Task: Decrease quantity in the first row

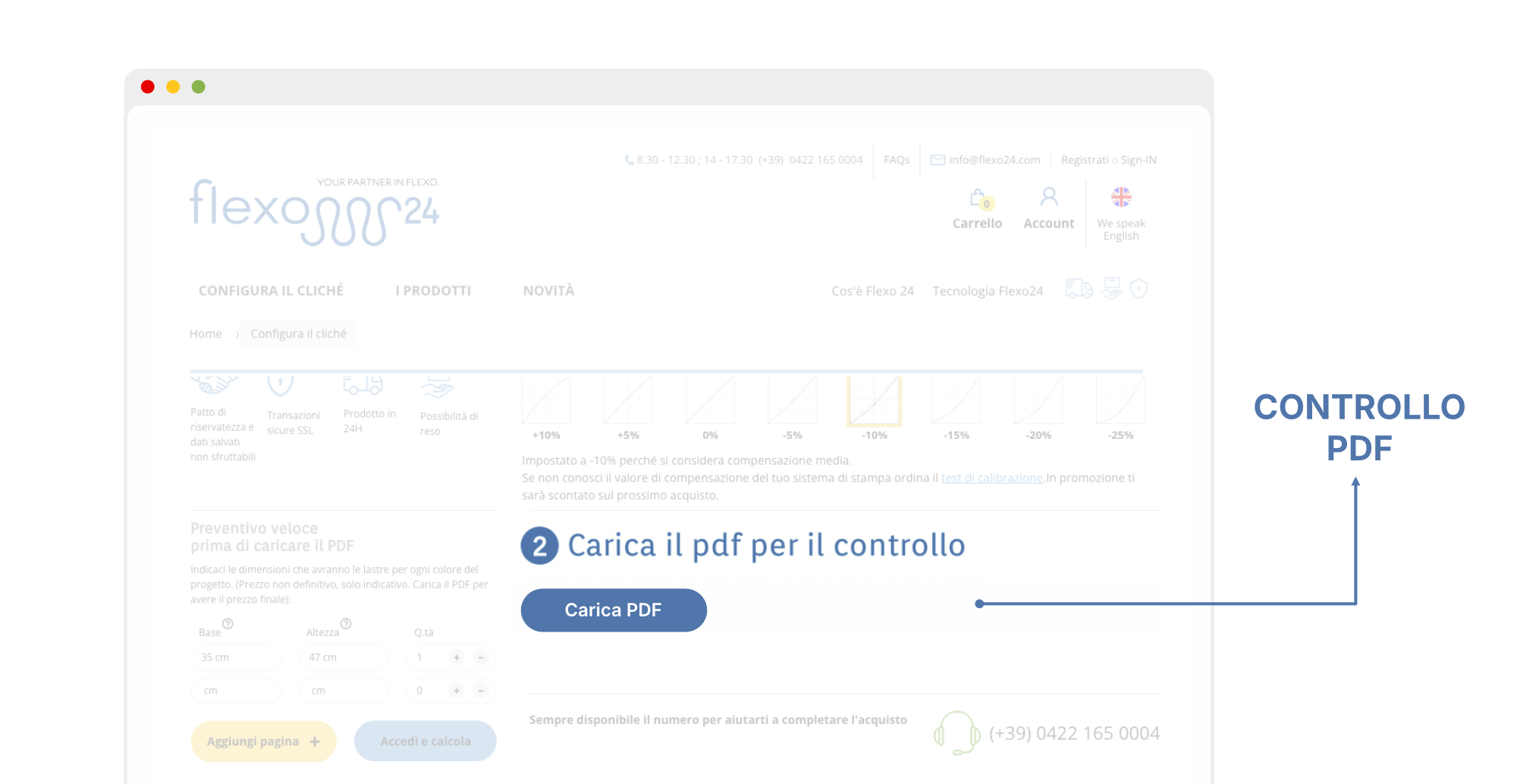Action: pyautogui.click(x=481, y=657)
